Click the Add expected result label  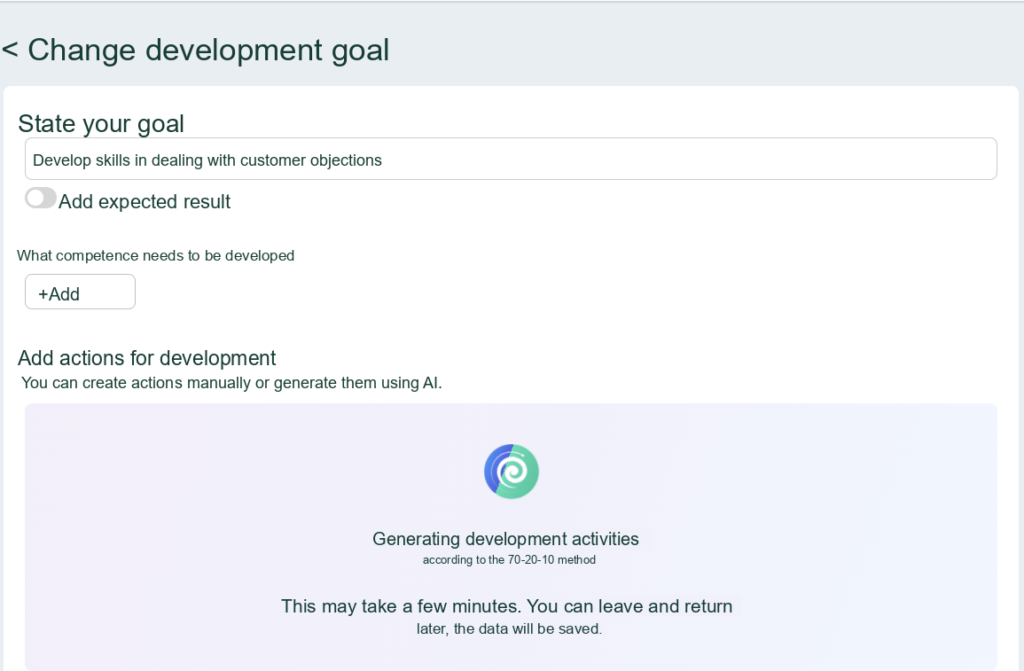coord(144,202)
